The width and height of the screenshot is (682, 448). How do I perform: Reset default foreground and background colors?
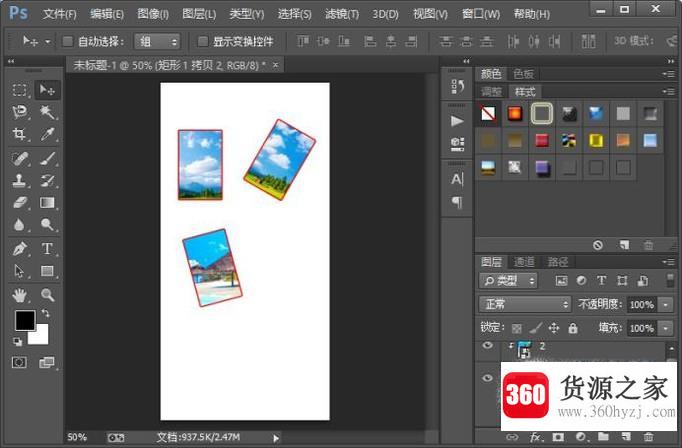[x=17, y=342]
